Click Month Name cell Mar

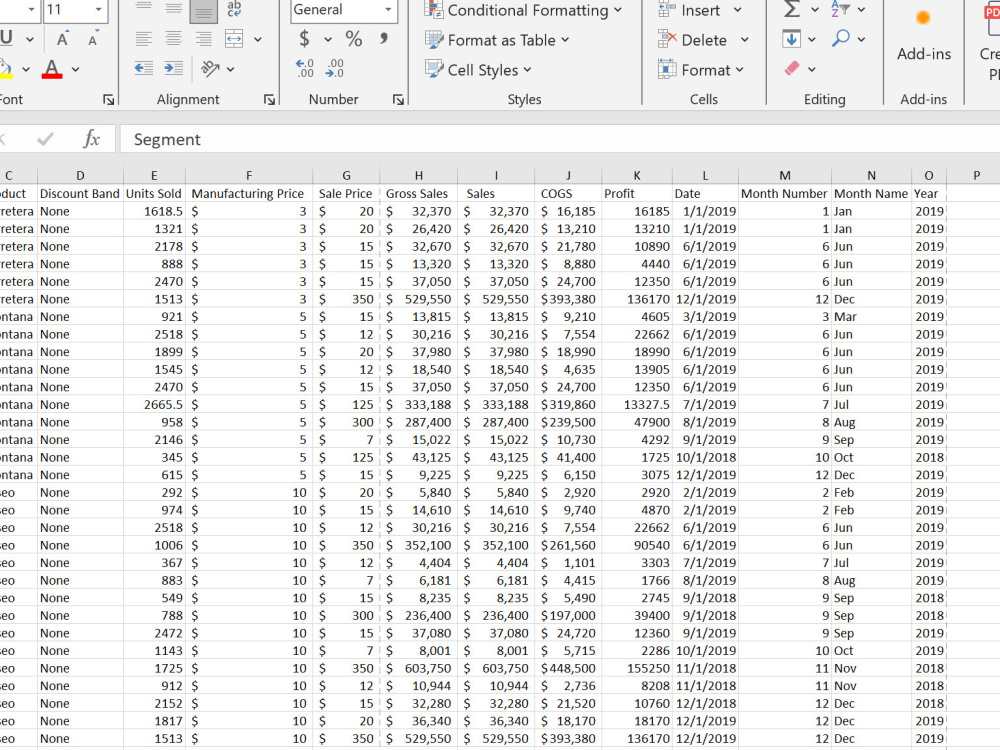coord(871,316)
